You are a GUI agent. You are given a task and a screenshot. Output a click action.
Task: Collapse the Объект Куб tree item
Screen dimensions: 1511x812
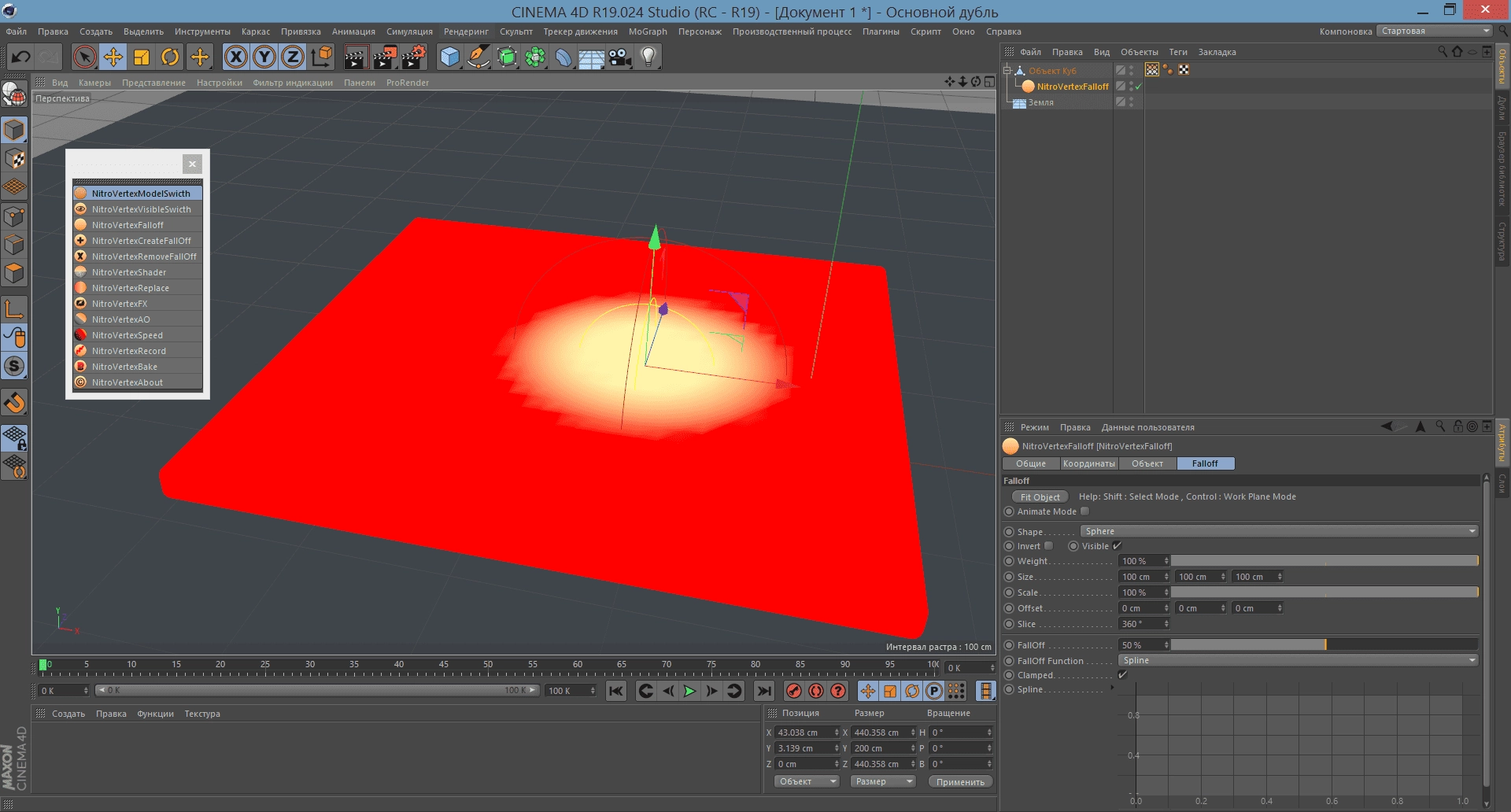(1007, 70)
